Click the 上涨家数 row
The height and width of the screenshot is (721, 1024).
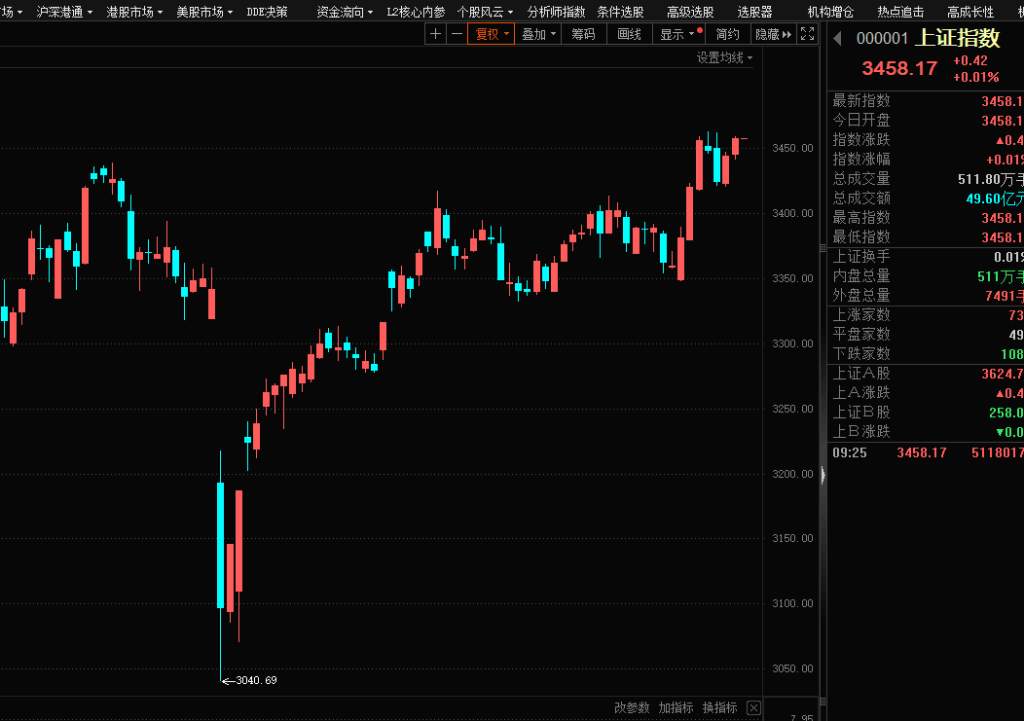tap(925, 315)
